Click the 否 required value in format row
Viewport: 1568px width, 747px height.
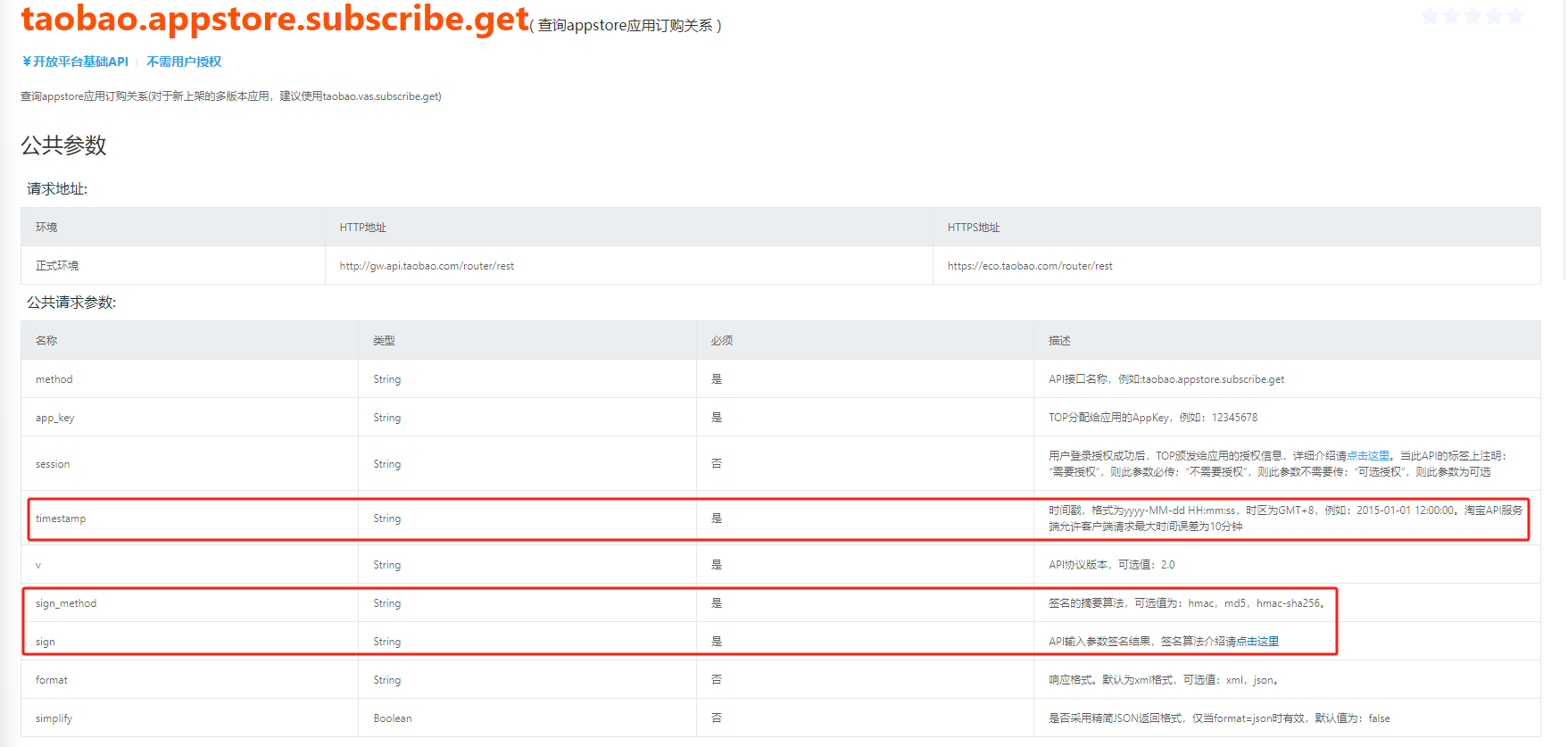coord(717,679)
